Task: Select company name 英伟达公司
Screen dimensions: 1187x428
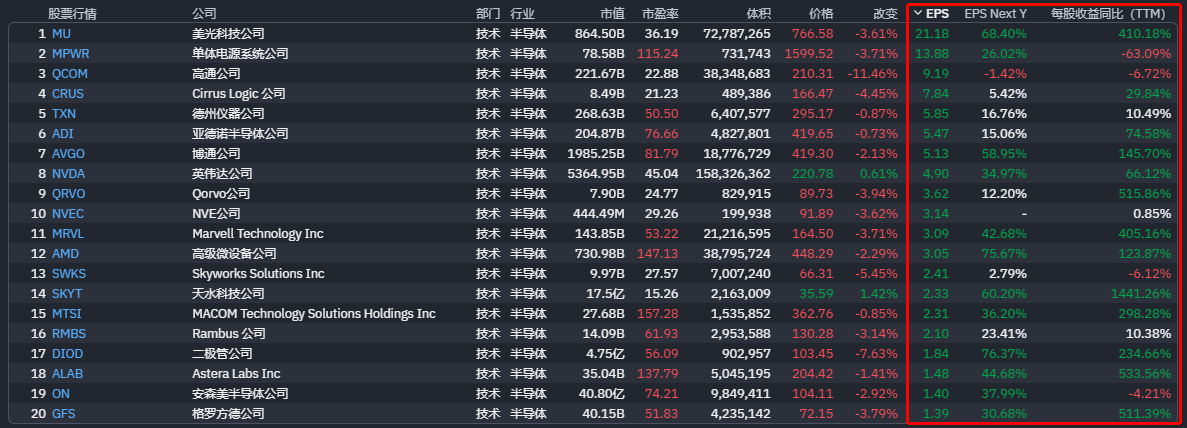Action: coord(223,173)
